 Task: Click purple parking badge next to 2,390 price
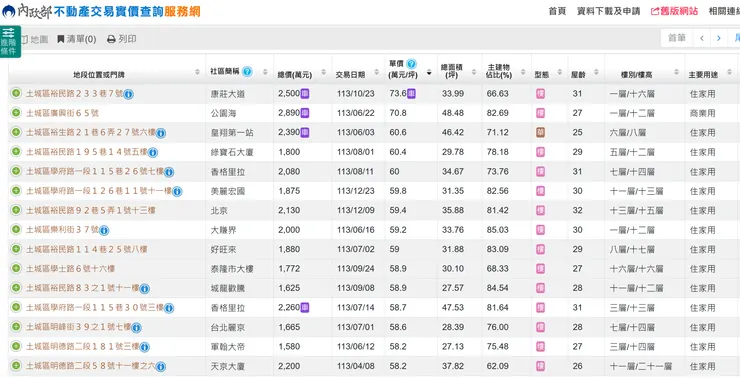click(x=305, y=133)
